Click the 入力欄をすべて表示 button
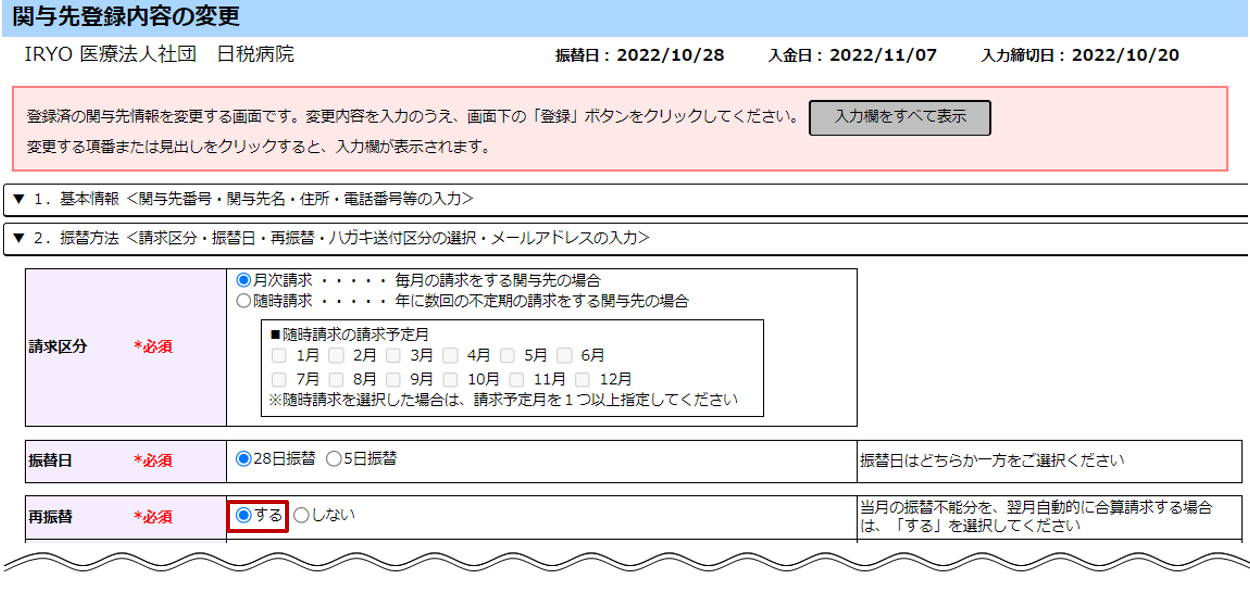Screen dimensions: 1250x601 click(899, 117)
